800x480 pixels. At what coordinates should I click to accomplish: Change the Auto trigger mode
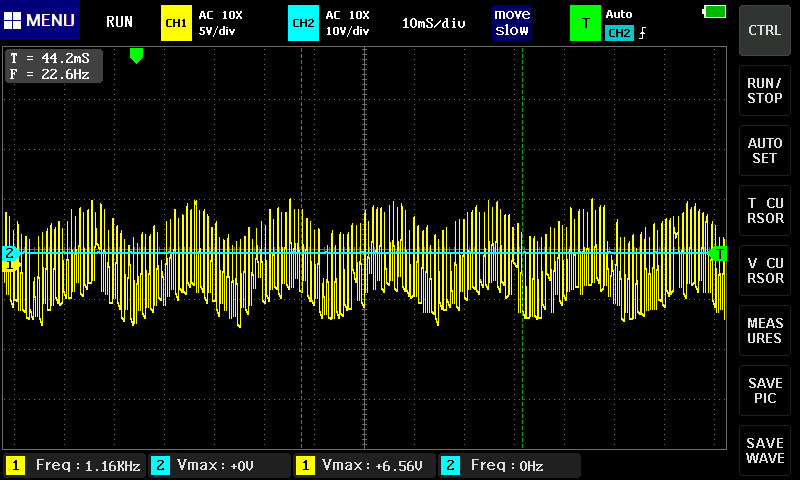pos(620,14)
